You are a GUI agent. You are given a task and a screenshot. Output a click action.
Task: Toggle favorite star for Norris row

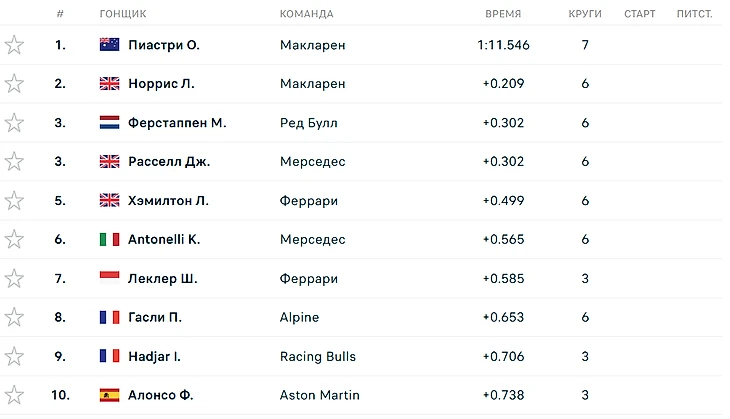coord(14,84)
